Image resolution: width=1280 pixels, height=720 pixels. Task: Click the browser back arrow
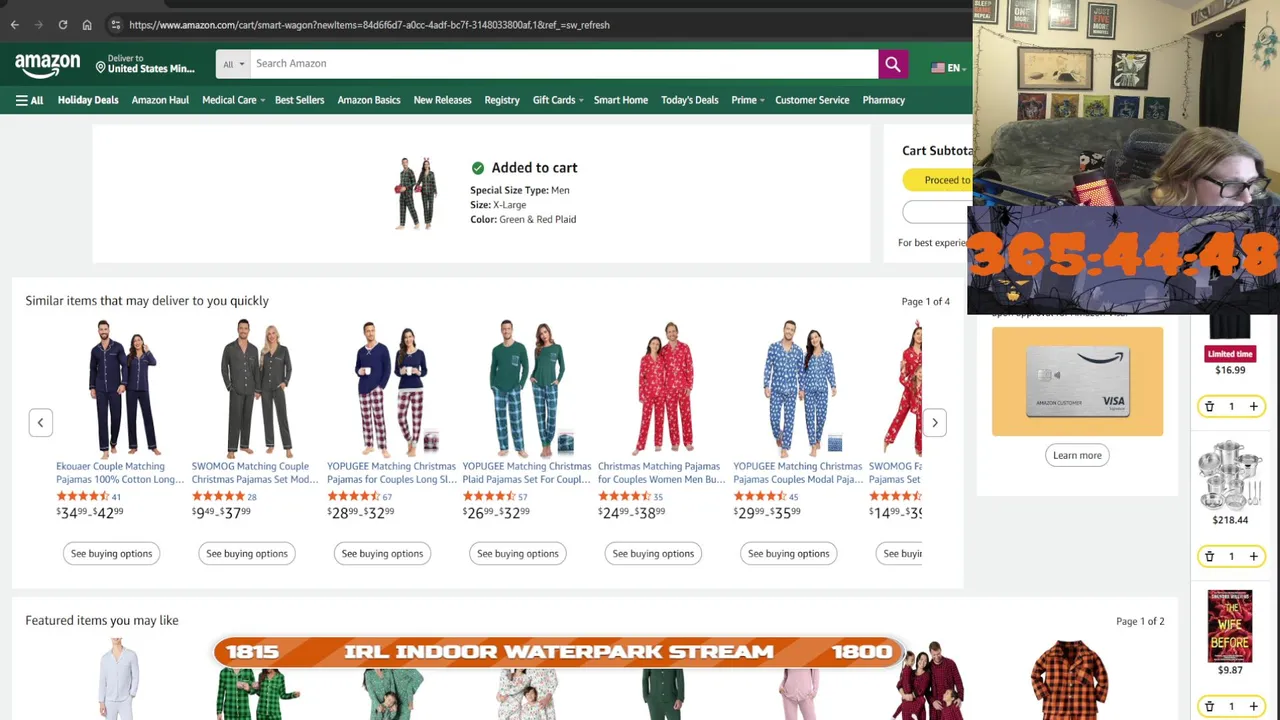click(x=15, y=25)
